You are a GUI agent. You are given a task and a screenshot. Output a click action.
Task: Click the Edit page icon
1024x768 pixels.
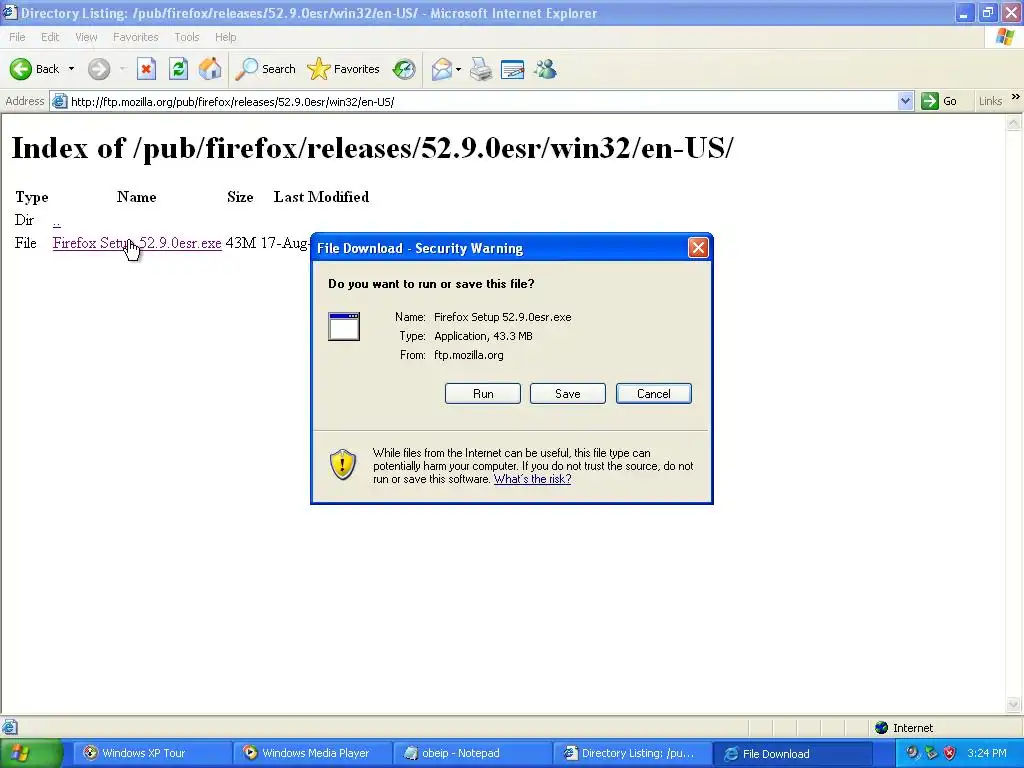(513, 69)
